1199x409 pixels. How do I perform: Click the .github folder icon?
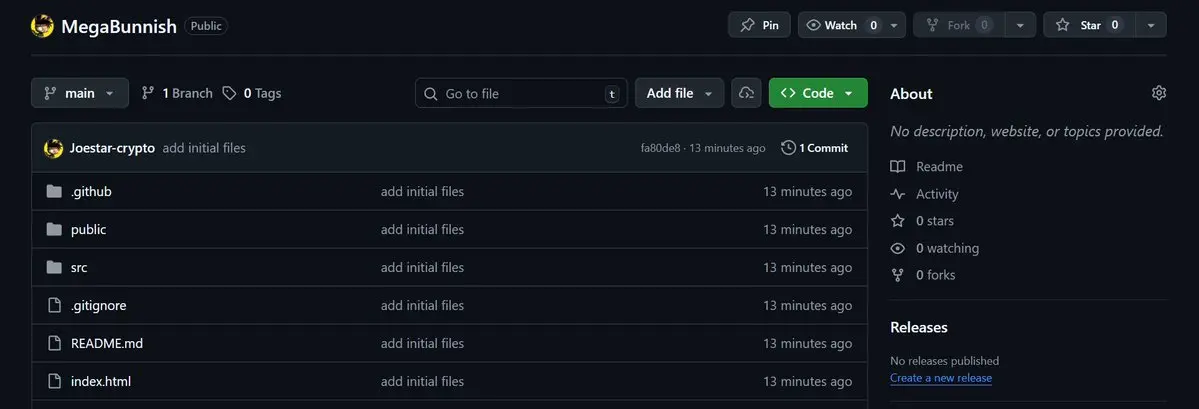pyautogui.click(x=54, y=191)
